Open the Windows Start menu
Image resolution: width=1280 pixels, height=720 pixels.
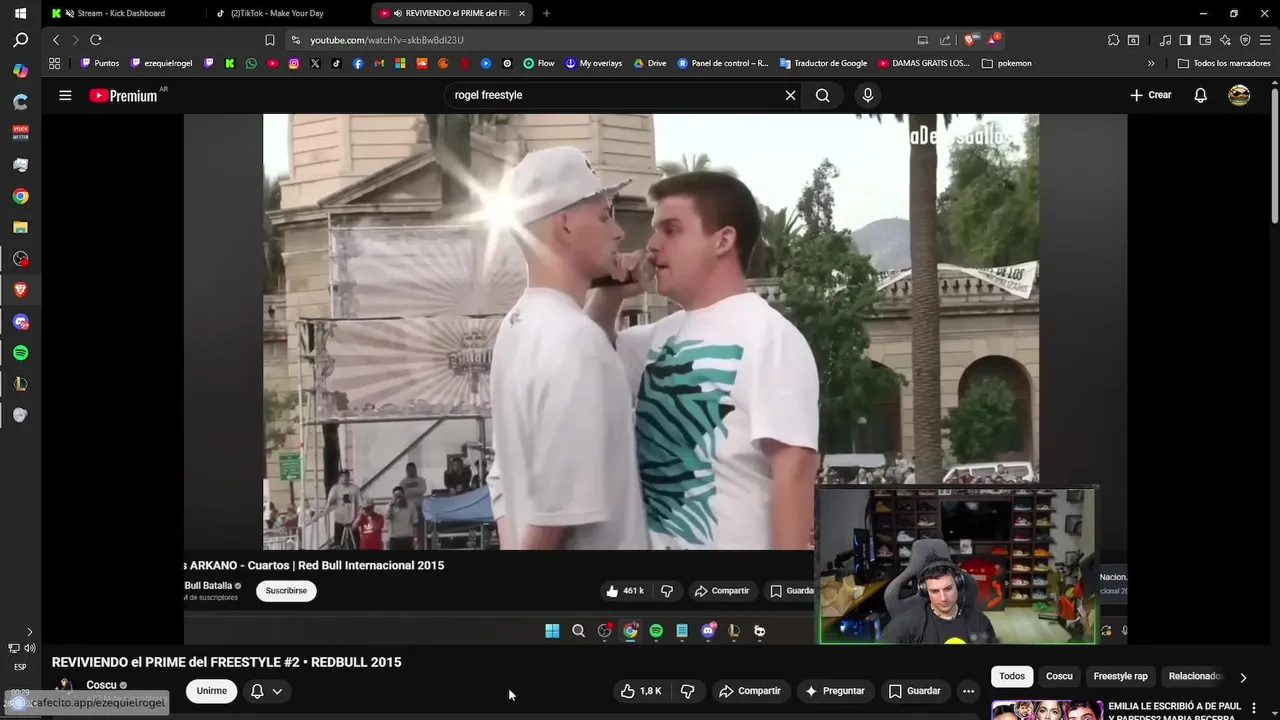[20, 14]
